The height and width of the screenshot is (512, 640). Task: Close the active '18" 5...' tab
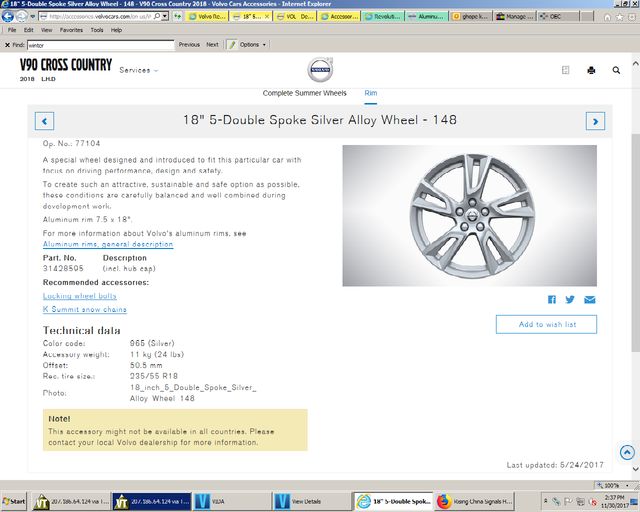click(267, 17)
